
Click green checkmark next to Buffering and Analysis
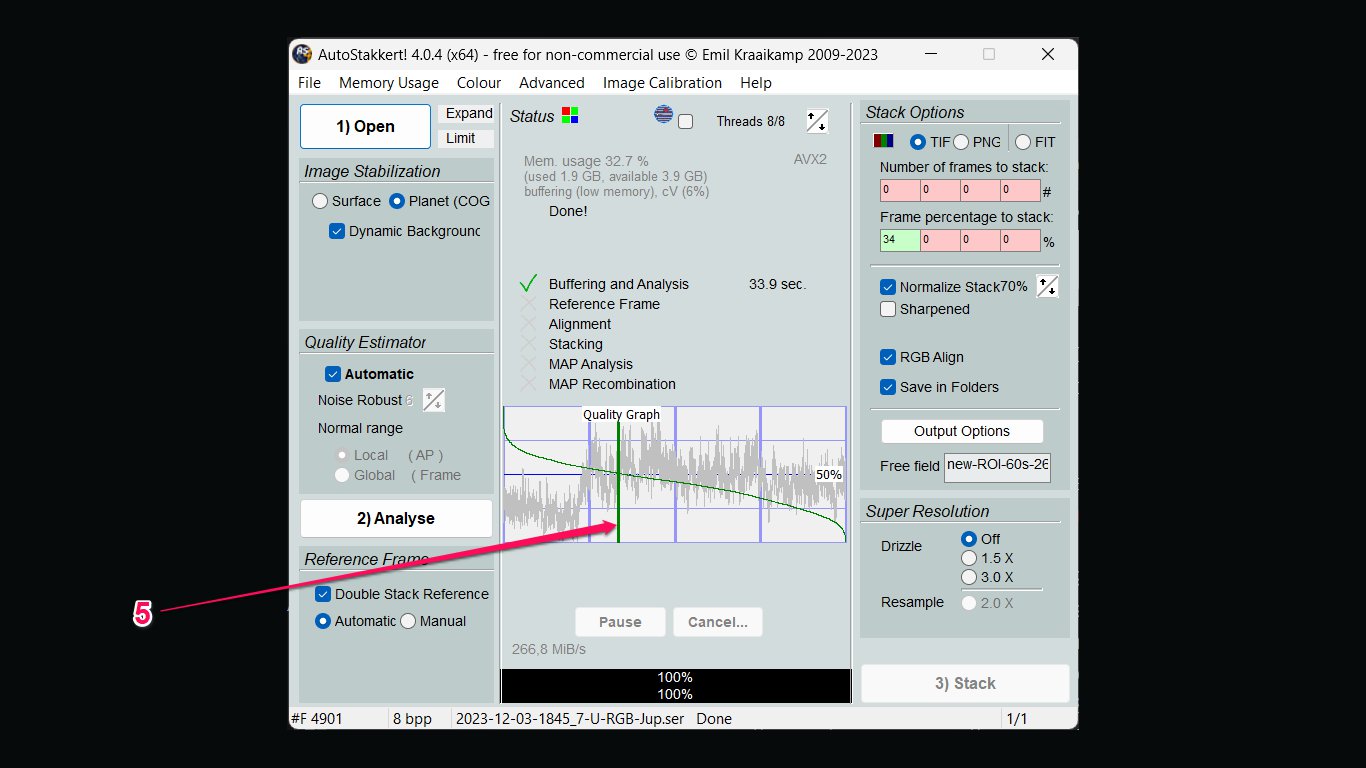point(528,284)
